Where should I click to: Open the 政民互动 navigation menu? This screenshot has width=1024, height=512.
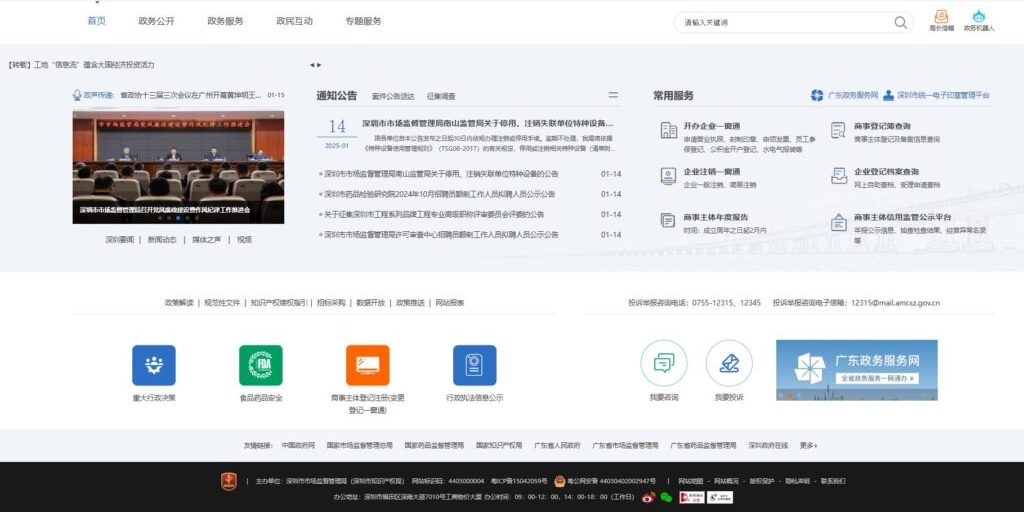click(x=294, y=21)
